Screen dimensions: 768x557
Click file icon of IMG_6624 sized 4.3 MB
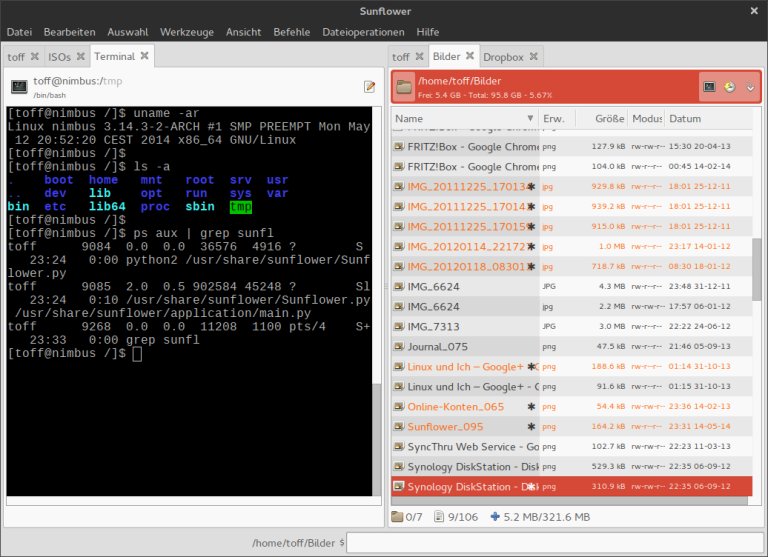tap(399, 286)
